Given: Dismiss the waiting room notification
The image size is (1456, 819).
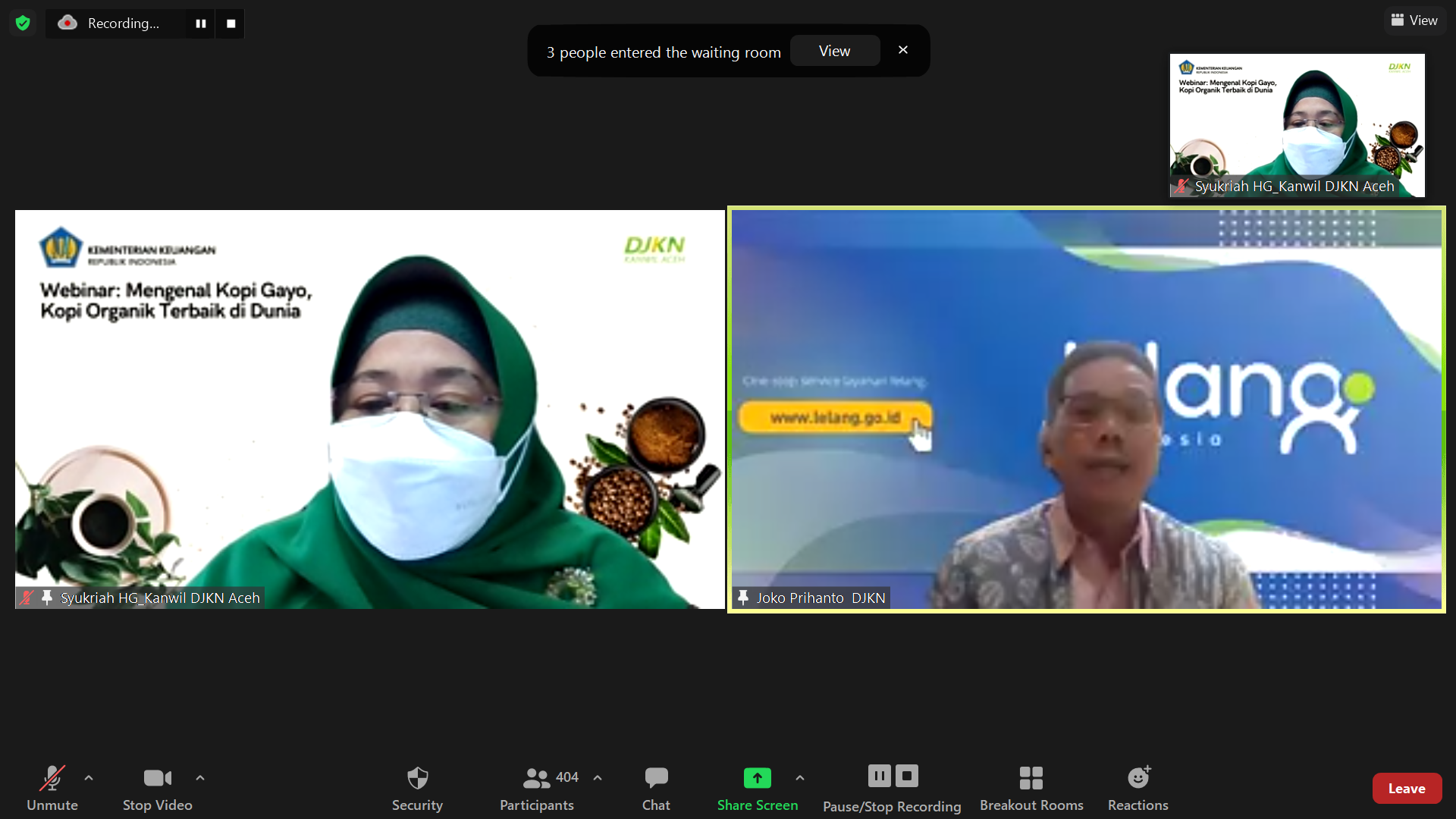Looking at the screenshot, I should coord(902,49).
